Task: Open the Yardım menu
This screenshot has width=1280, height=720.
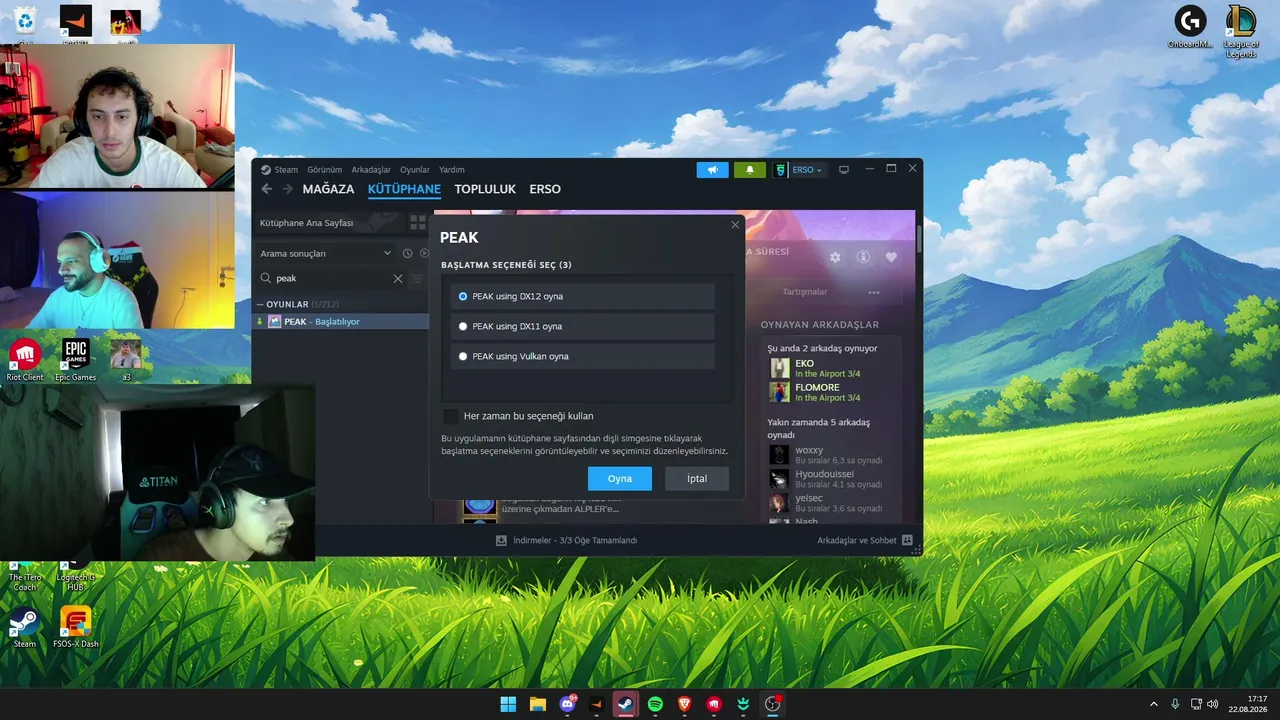Action: tap(452, 170)
